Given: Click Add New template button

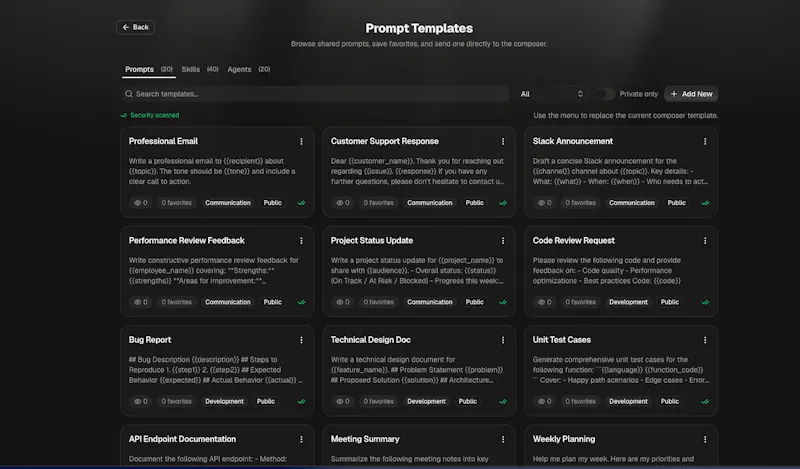Looking at the screenshot, I should [691, 94].
